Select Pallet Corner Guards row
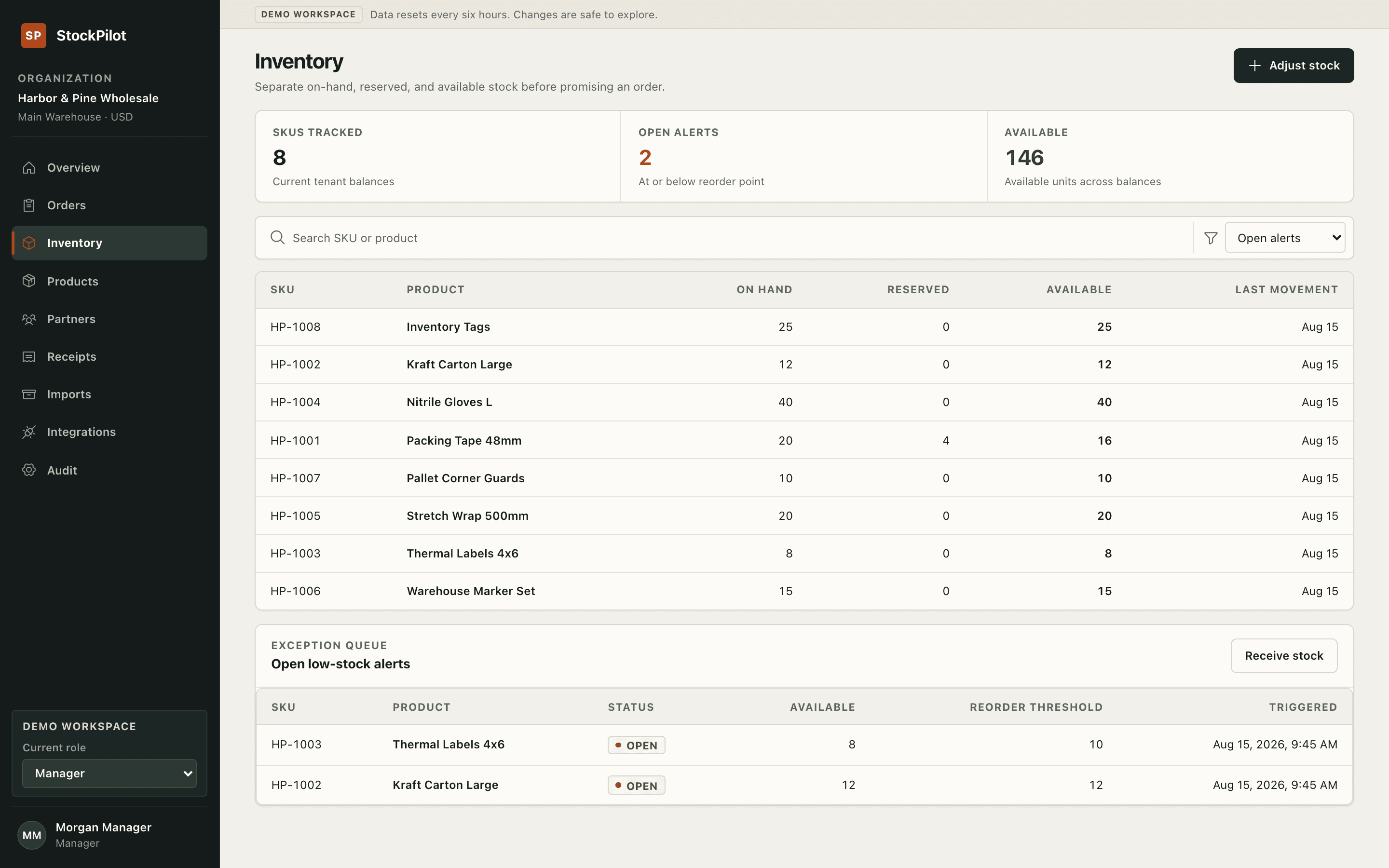 (x=803, y=477)
